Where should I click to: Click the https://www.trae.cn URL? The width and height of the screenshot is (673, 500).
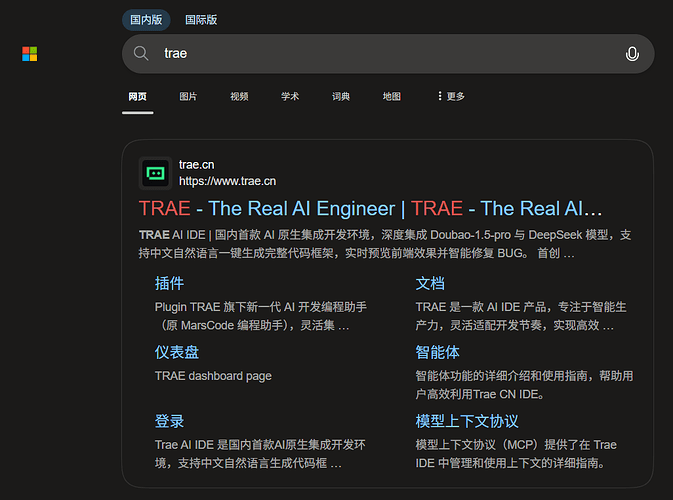click(x=227, y=181)
